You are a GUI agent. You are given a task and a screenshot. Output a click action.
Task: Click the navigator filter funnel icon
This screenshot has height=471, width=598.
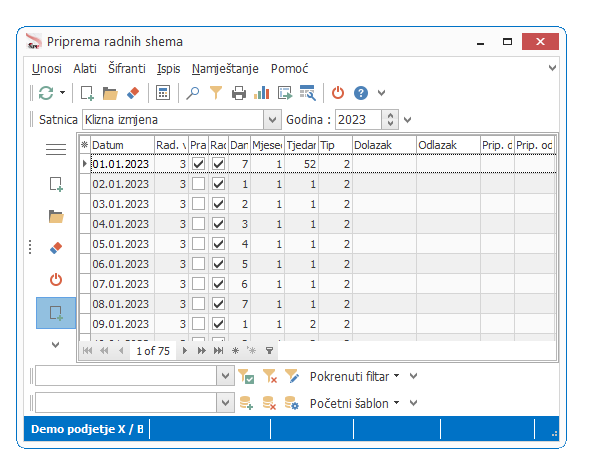(x=269, y=351)
